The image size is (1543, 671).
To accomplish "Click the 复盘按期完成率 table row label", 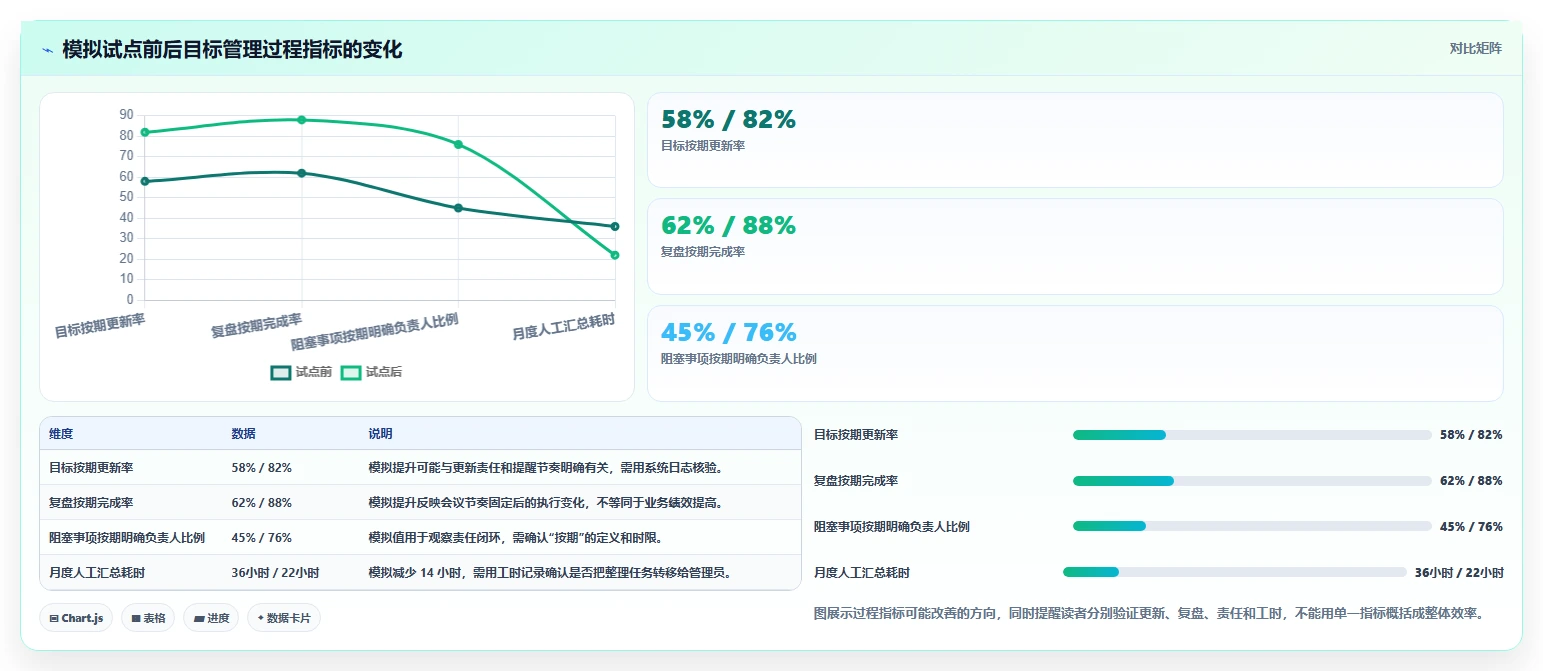I will (x=91, y=503).
